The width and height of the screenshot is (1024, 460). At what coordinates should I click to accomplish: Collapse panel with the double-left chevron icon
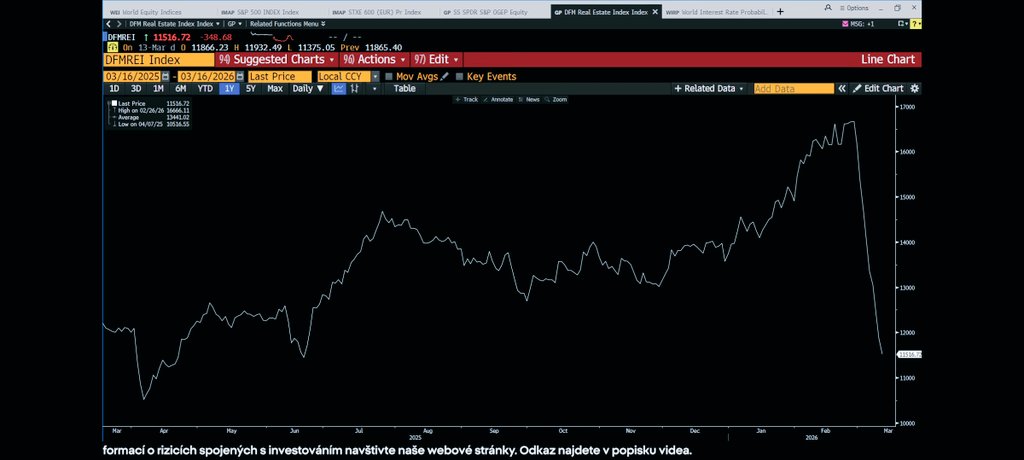(842, 89)
